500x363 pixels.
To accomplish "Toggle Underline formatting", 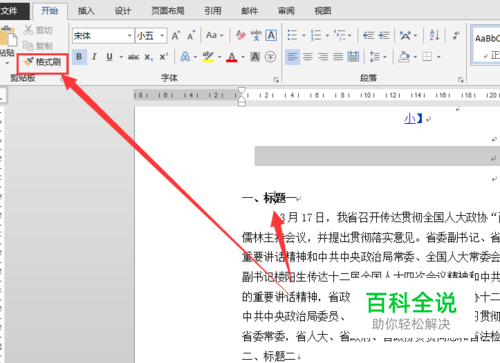I will click(109, 57).
